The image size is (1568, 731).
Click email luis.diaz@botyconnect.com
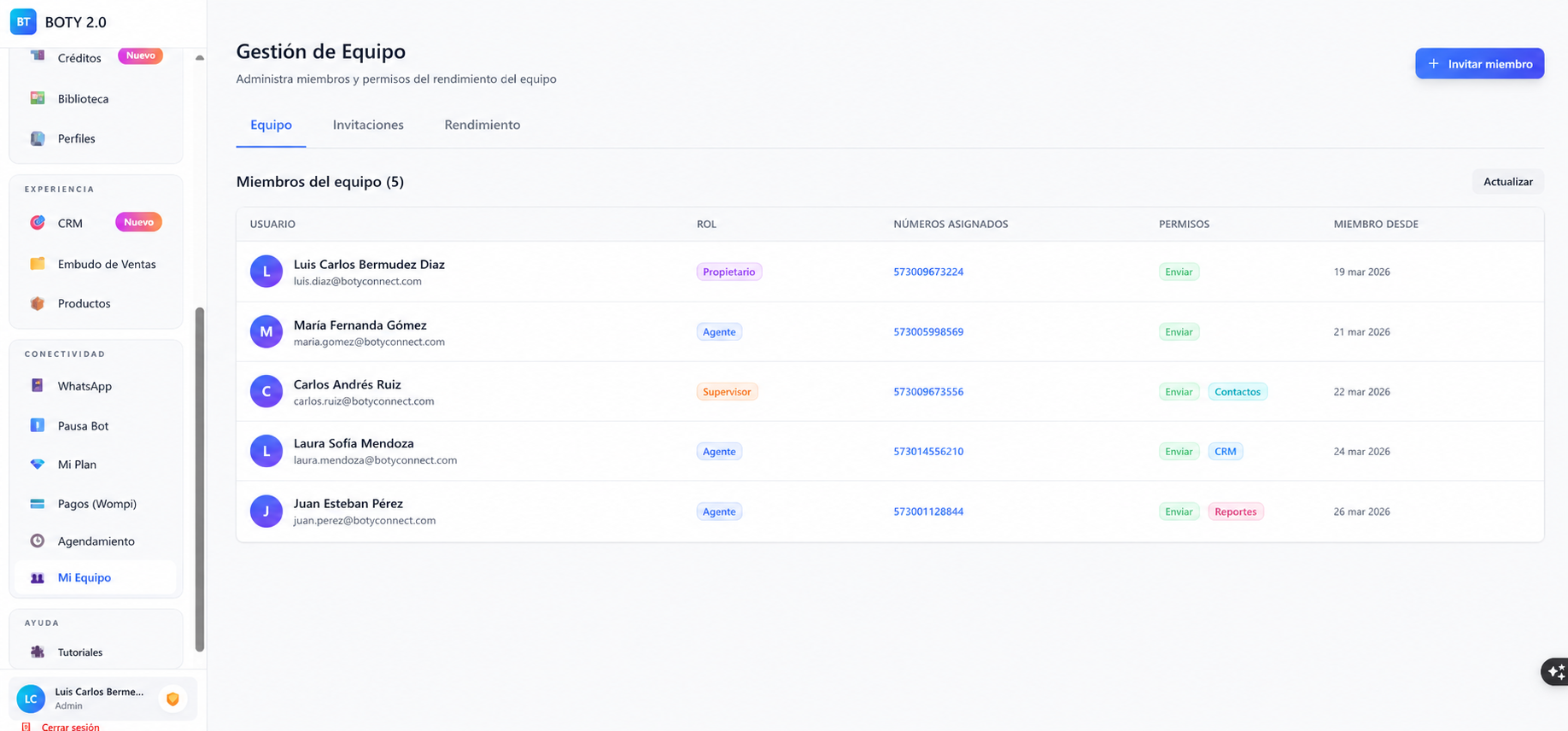pyautogui.click(x=358, y=281)
